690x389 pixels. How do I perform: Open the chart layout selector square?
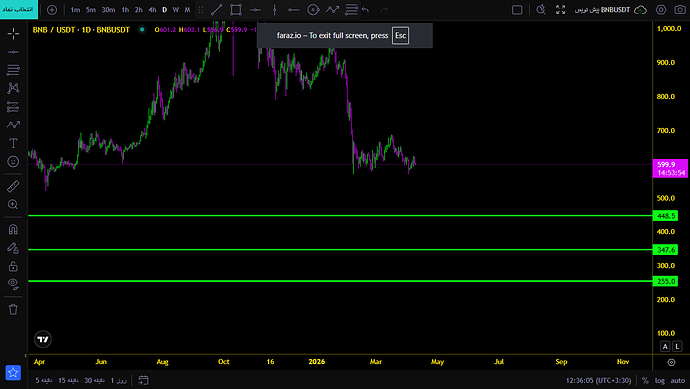pos(517,10)
